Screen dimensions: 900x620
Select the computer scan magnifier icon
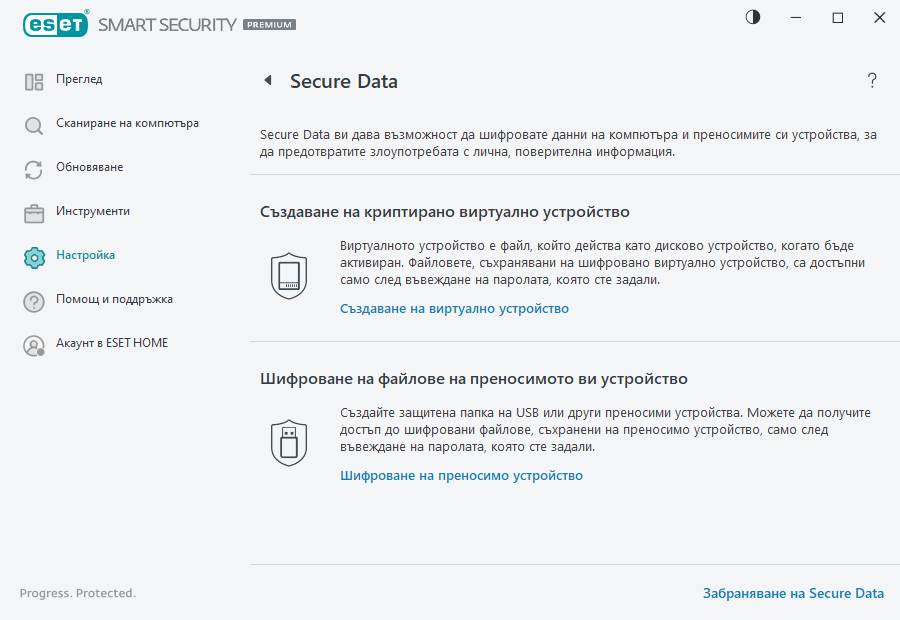tap(33, 126)
